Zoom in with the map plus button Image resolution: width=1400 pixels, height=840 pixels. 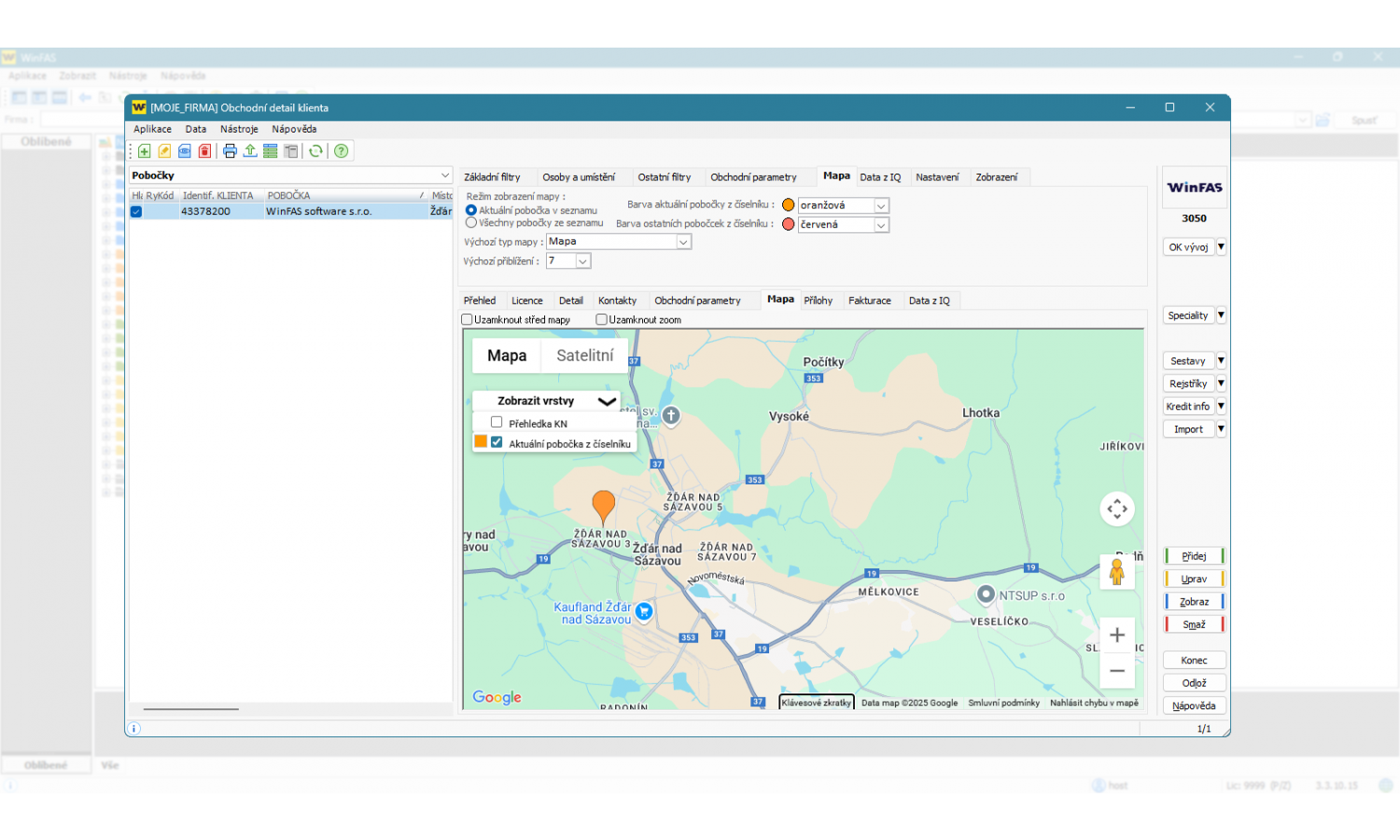coord(1117,636)
